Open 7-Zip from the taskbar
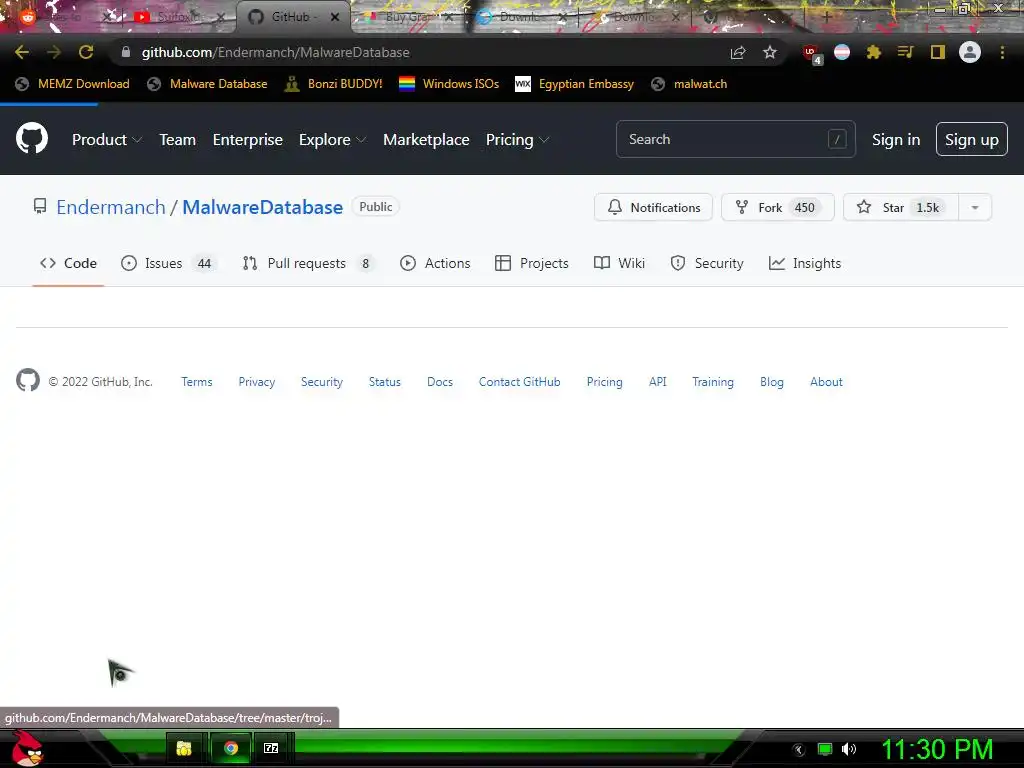This screenshot has width=1024, height=768. [271, 748]
